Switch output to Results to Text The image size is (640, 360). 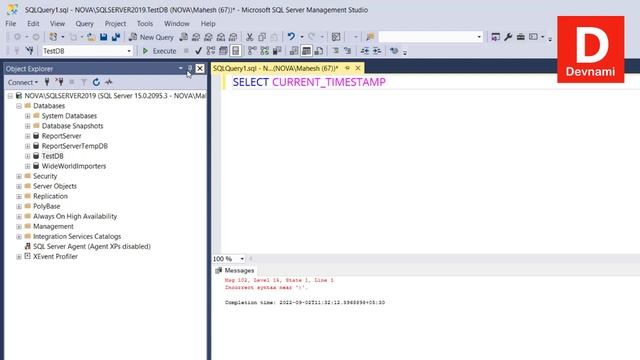[x=293, y=51]
